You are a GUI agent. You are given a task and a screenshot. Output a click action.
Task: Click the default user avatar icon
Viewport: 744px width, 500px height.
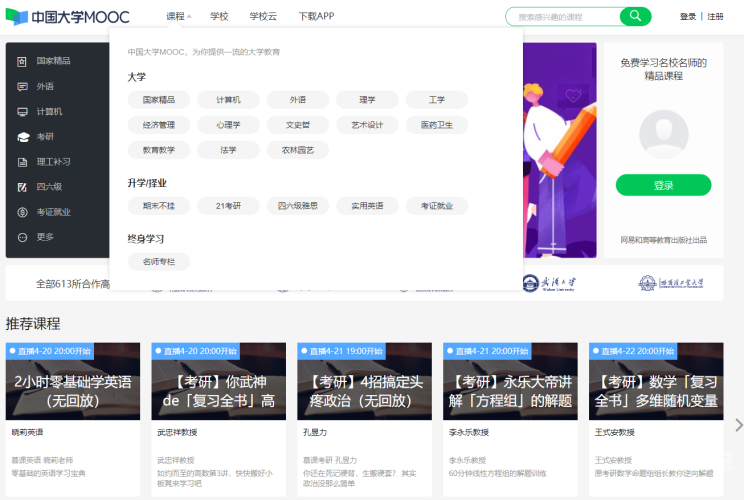click(x=663, y=135)
